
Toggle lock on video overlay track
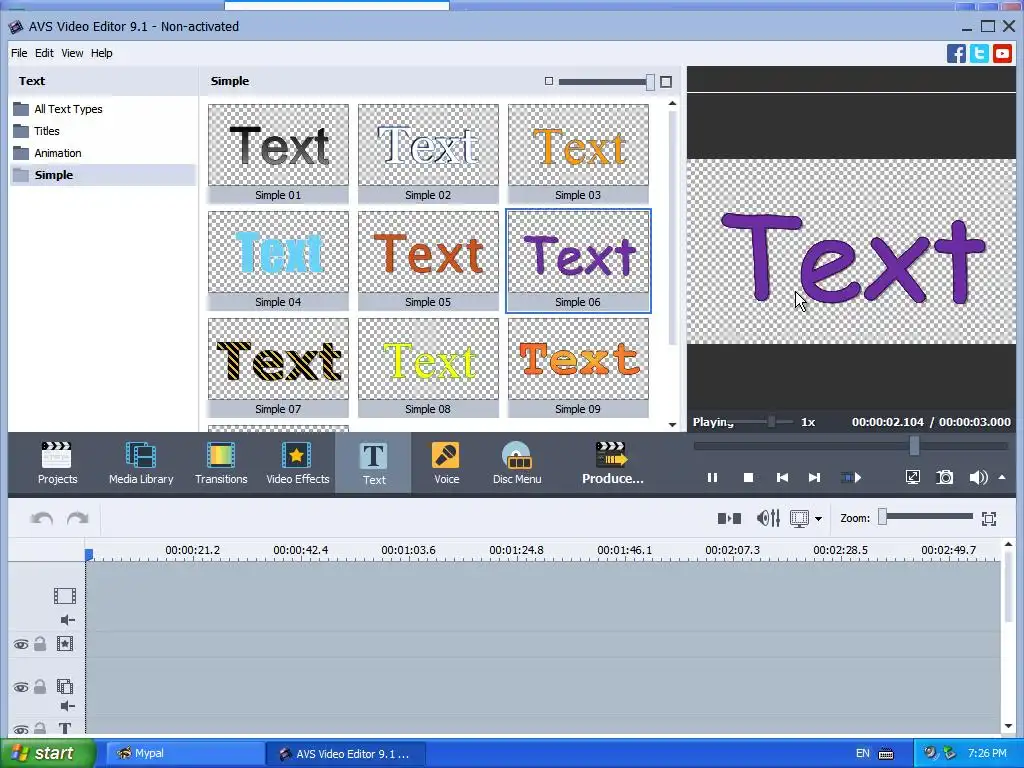point(40,686)
